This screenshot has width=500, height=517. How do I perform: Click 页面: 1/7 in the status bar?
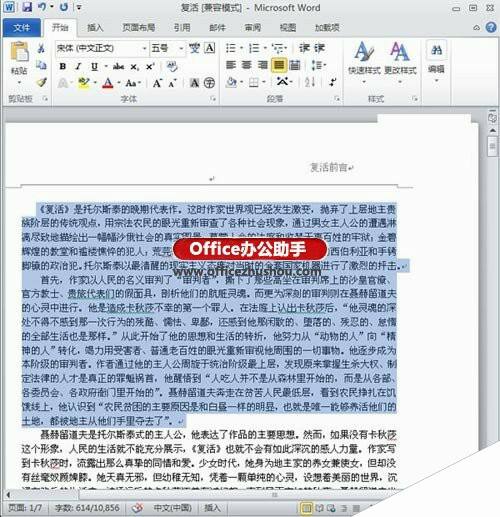pyautogui.click(x=25, y=508)
